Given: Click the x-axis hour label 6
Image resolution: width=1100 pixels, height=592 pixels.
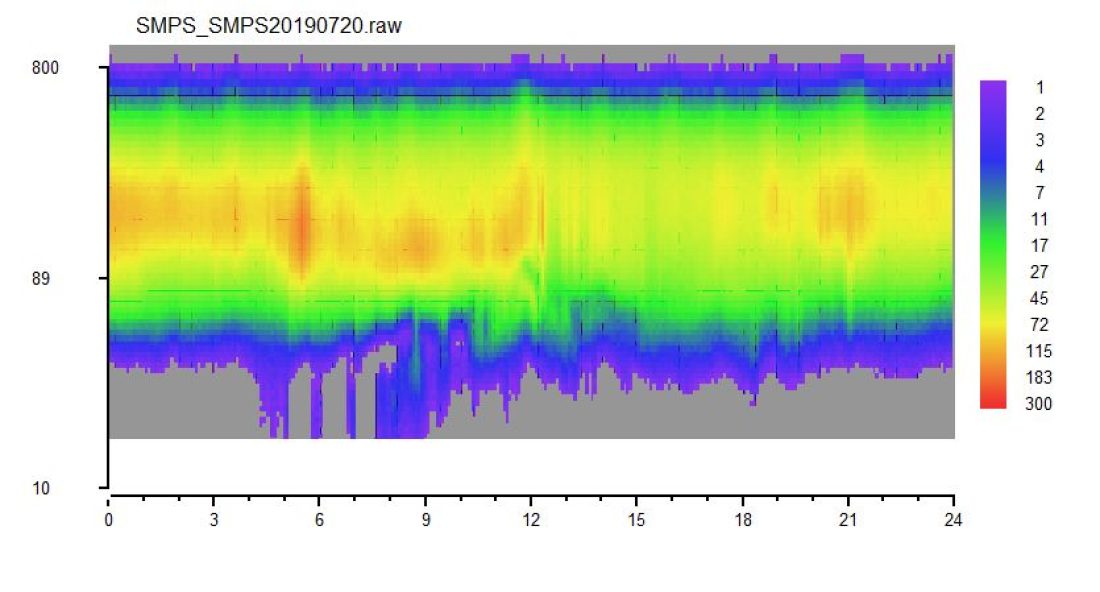Looking at the screenshot, I should point(319,520).
